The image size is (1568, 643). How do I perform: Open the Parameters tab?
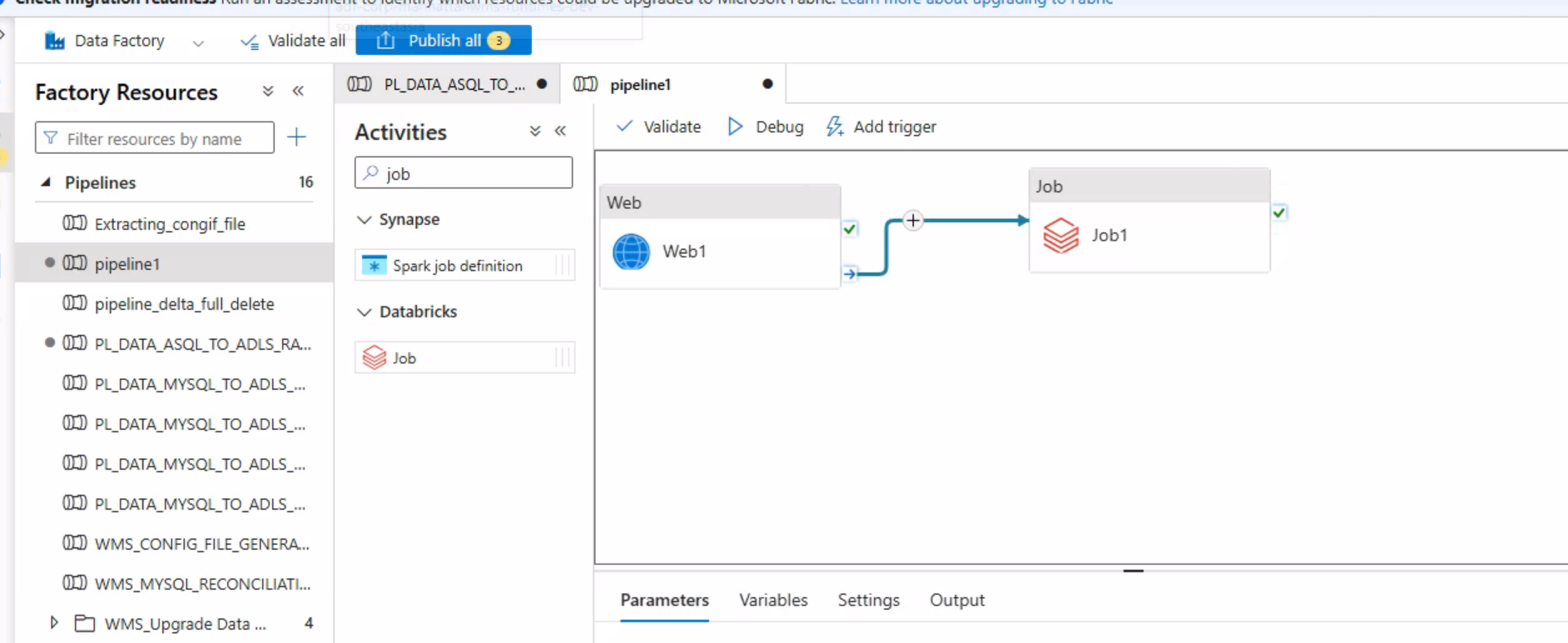click(x=665, y=601)
